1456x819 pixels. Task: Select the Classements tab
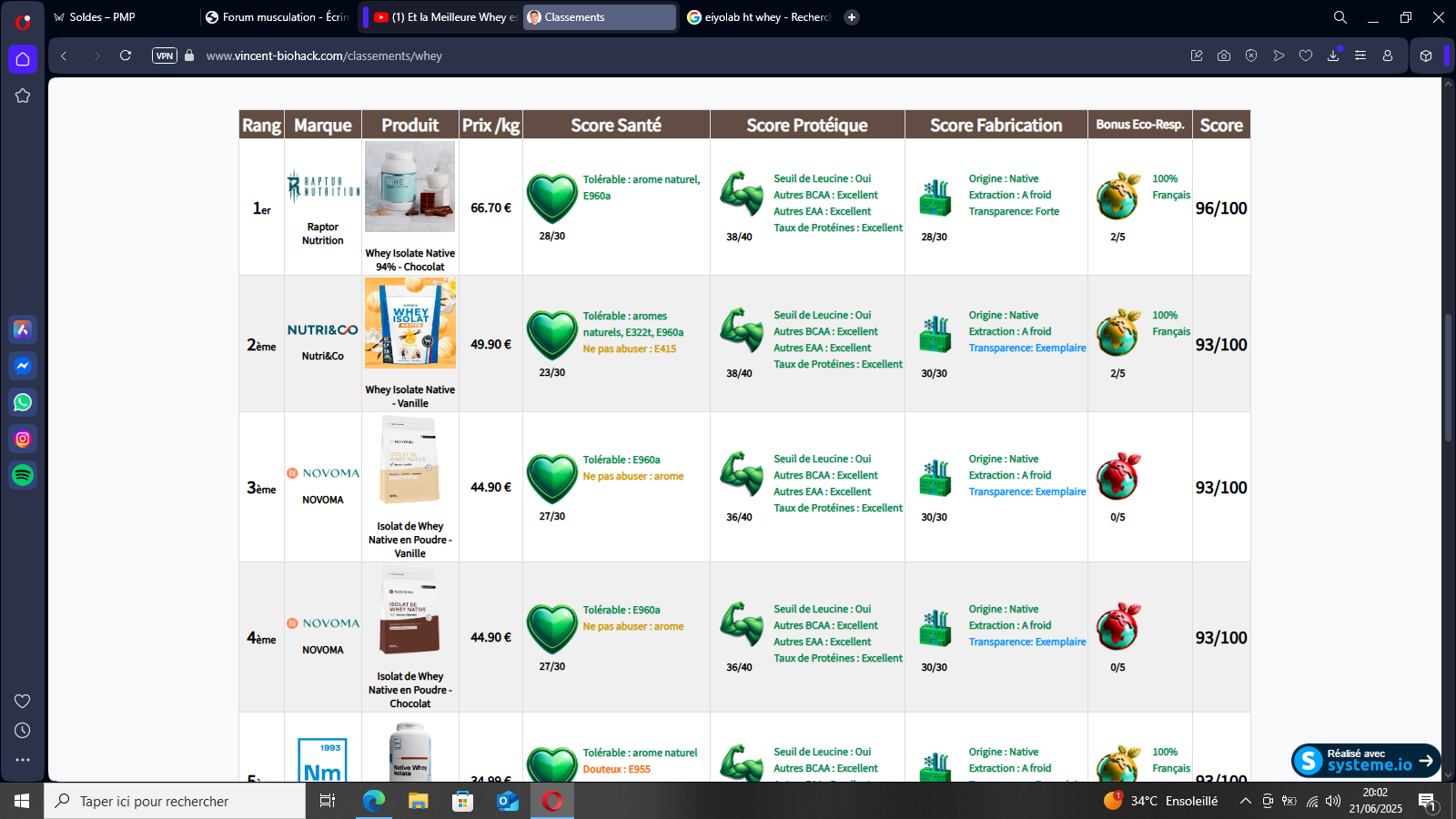[599, 17]
